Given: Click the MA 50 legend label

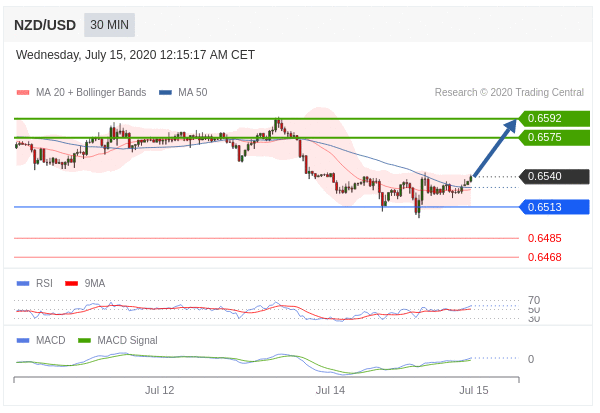Looking at the screenshot, I should click(x=192, y=92).
